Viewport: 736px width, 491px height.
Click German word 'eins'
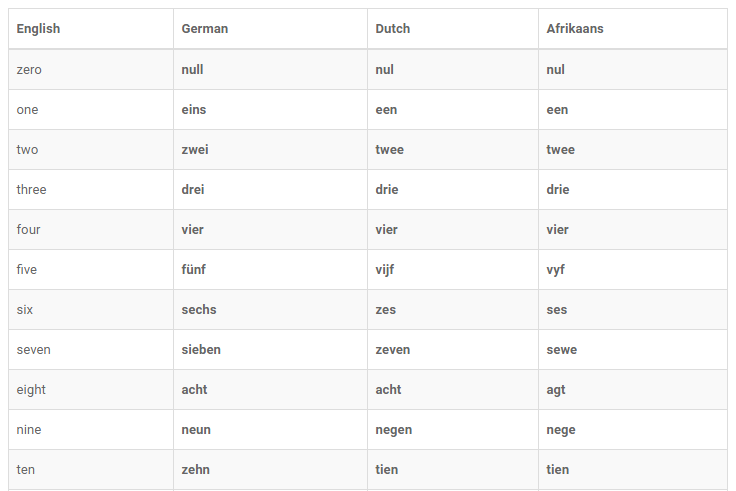[194, 110]
